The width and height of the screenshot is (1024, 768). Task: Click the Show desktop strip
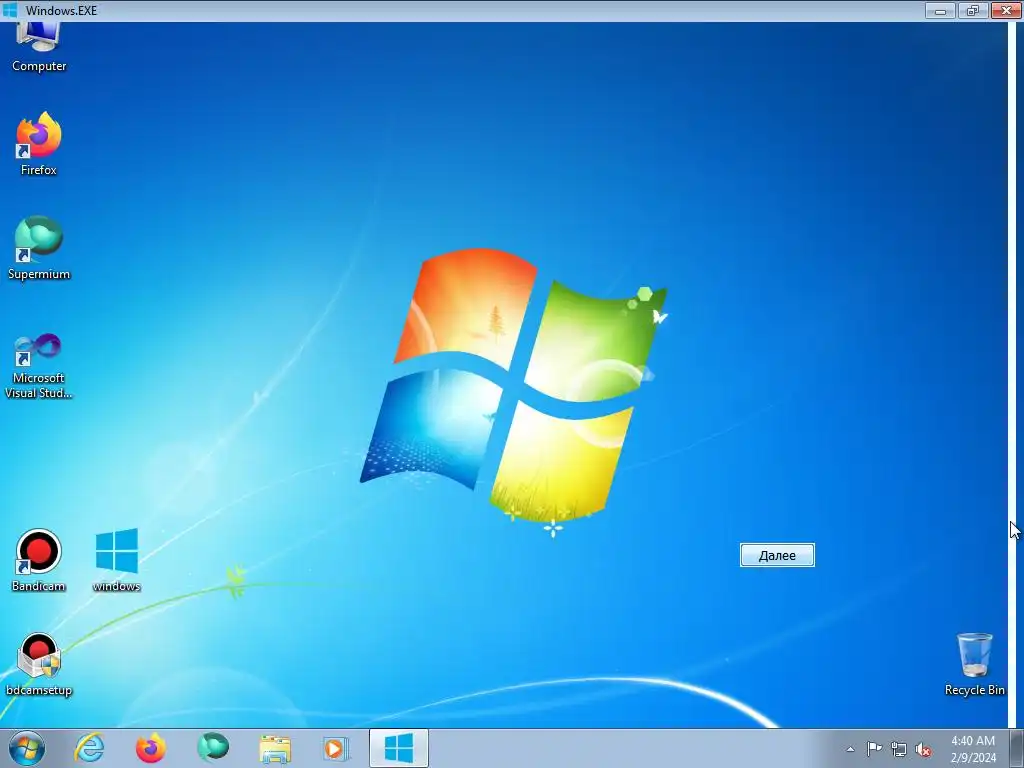click(x=1017, y=748)
